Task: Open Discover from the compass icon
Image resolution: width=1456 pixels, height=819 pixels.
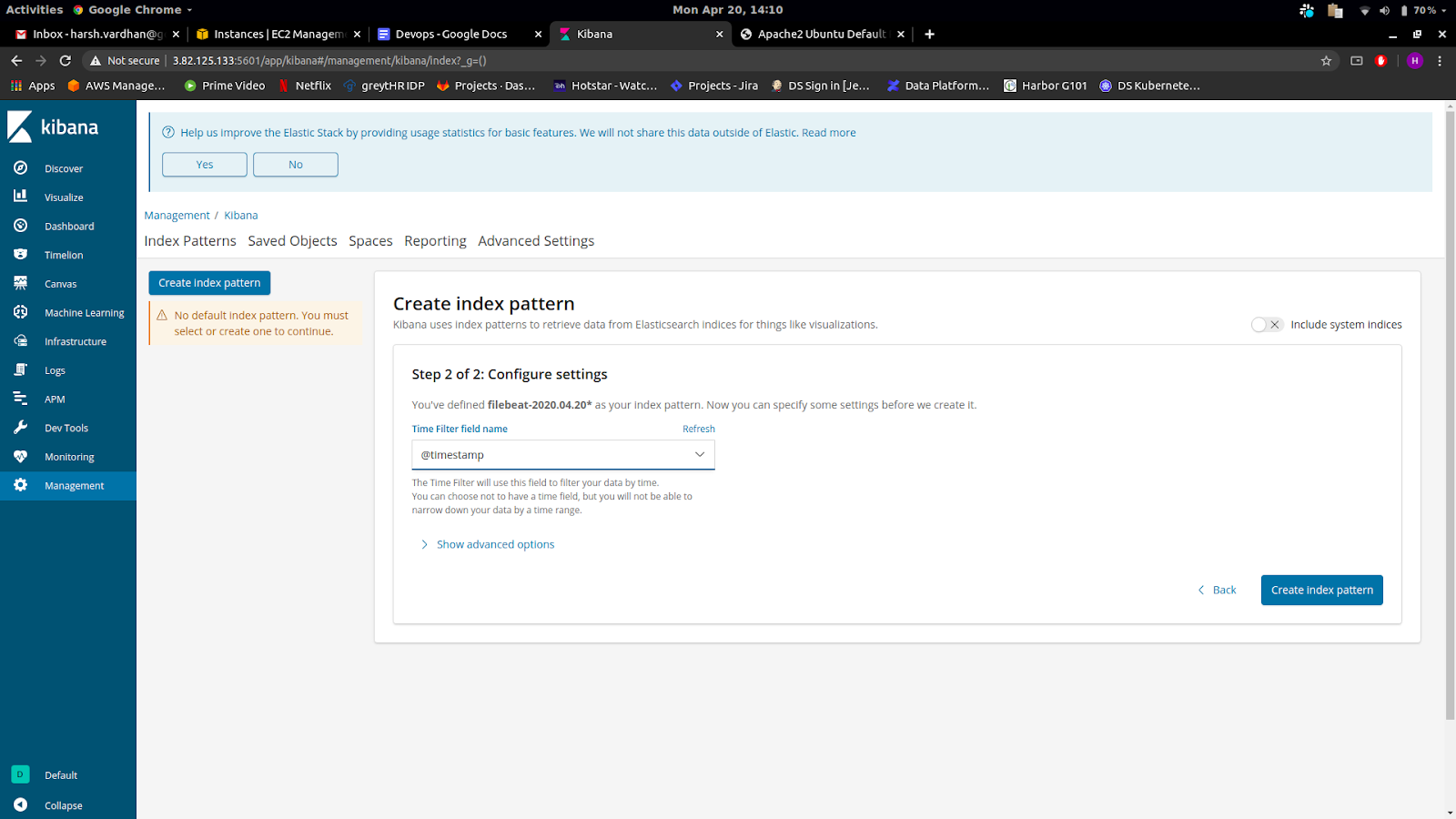Action: 20,168
